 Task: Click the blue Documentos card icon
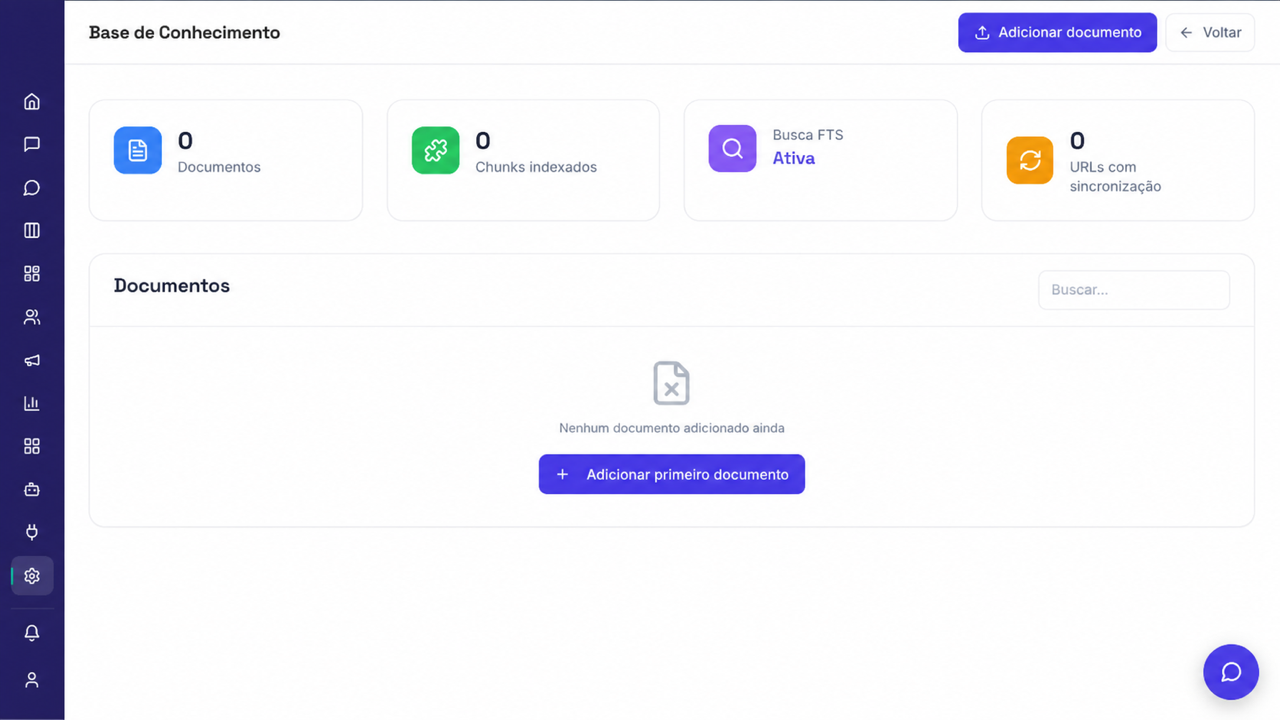[x=138, y=150]
